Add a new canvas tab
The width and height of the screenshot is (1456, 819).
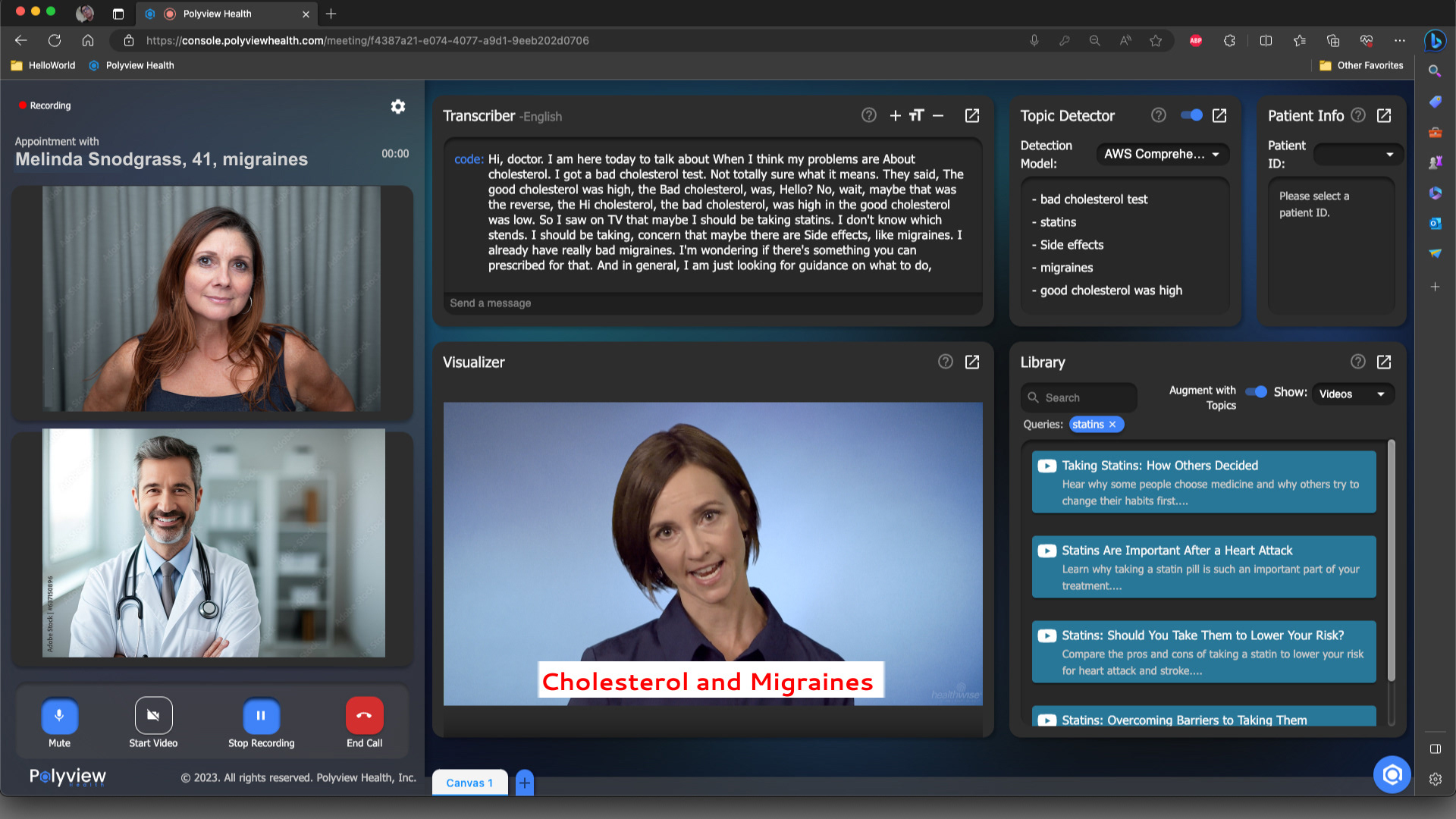coord(525,783)
